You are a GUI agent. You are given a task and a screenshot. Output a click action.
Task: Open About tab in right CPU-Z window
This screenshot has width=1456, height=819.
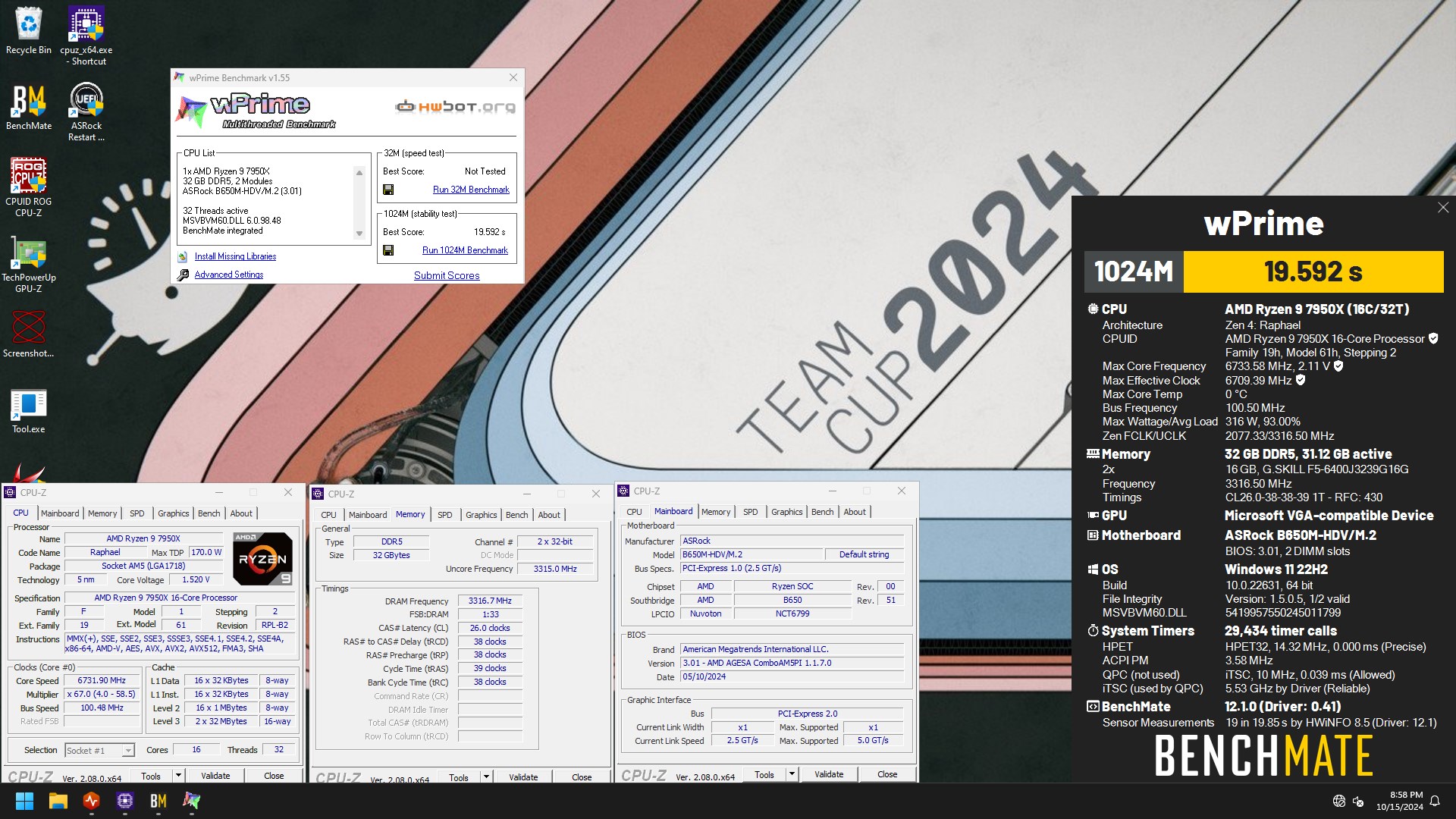tap(855, 512)
